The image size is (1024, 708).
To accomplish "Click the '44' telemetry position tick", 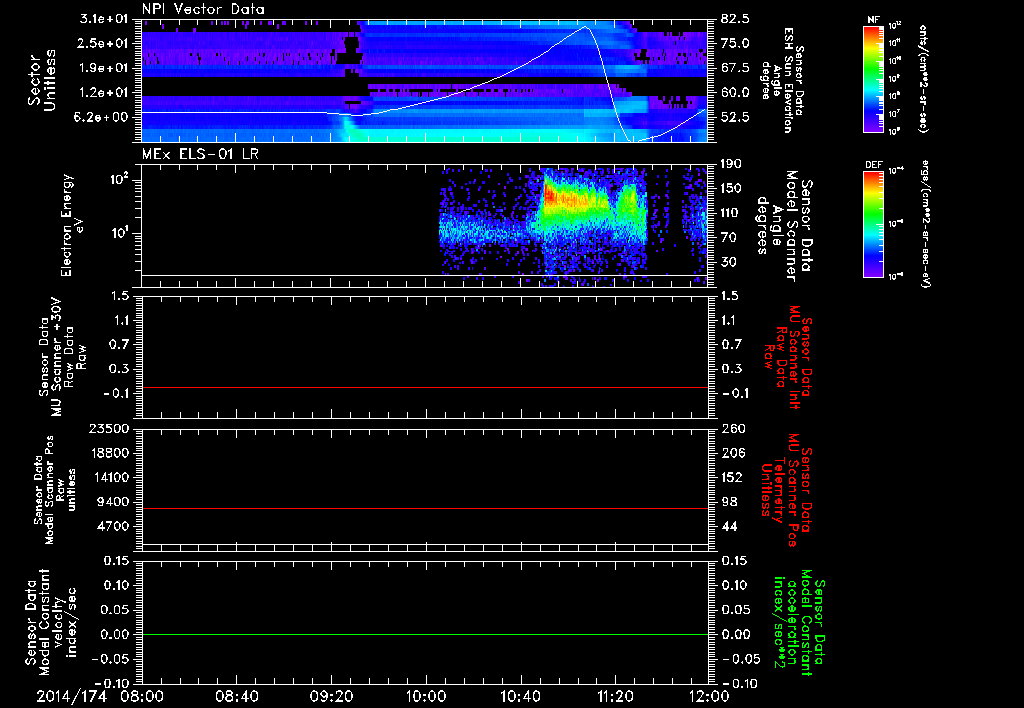I will [x=728, y=526].
